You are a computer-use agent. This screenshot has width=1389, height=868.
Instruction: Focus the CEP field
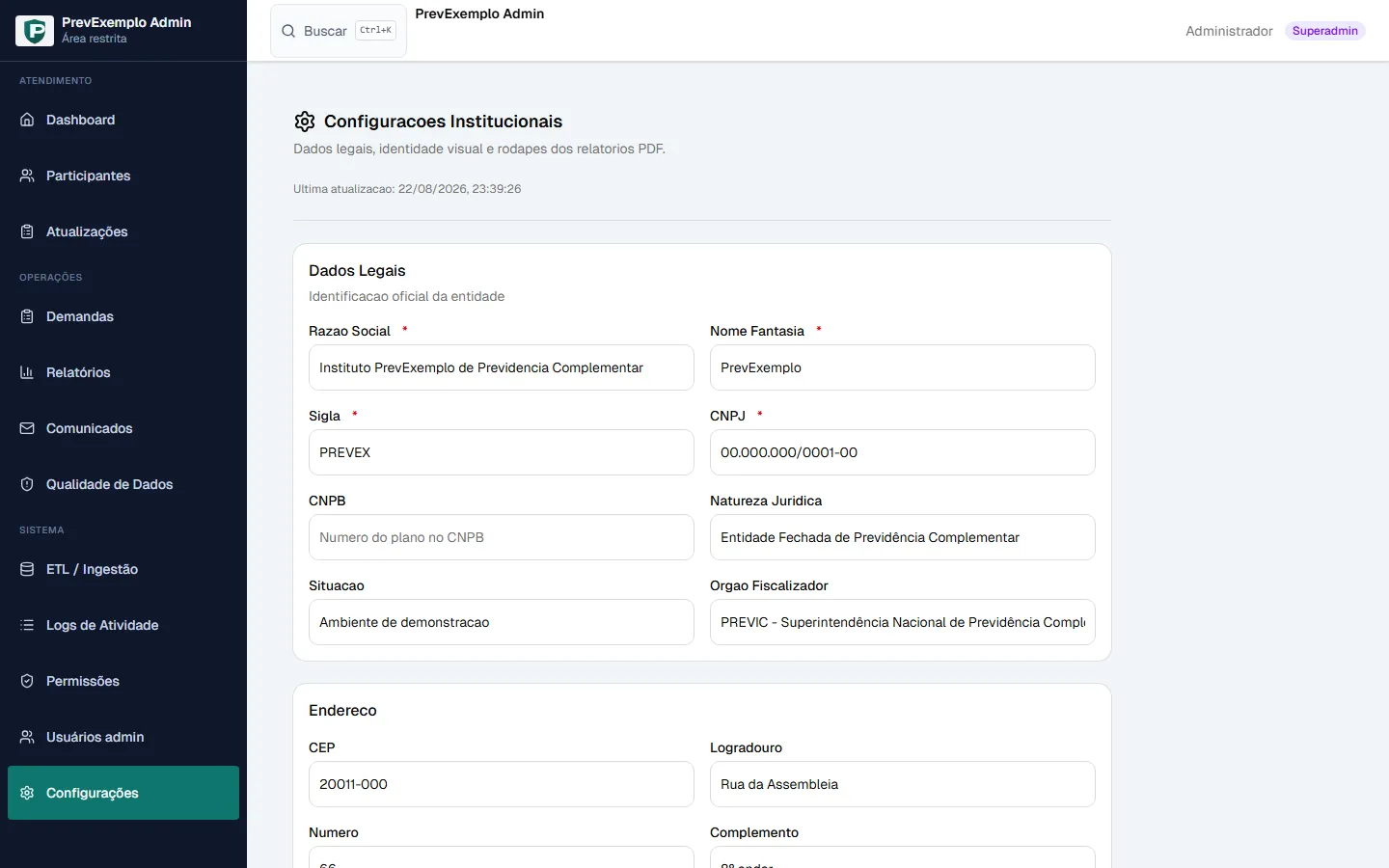[502, 784]
